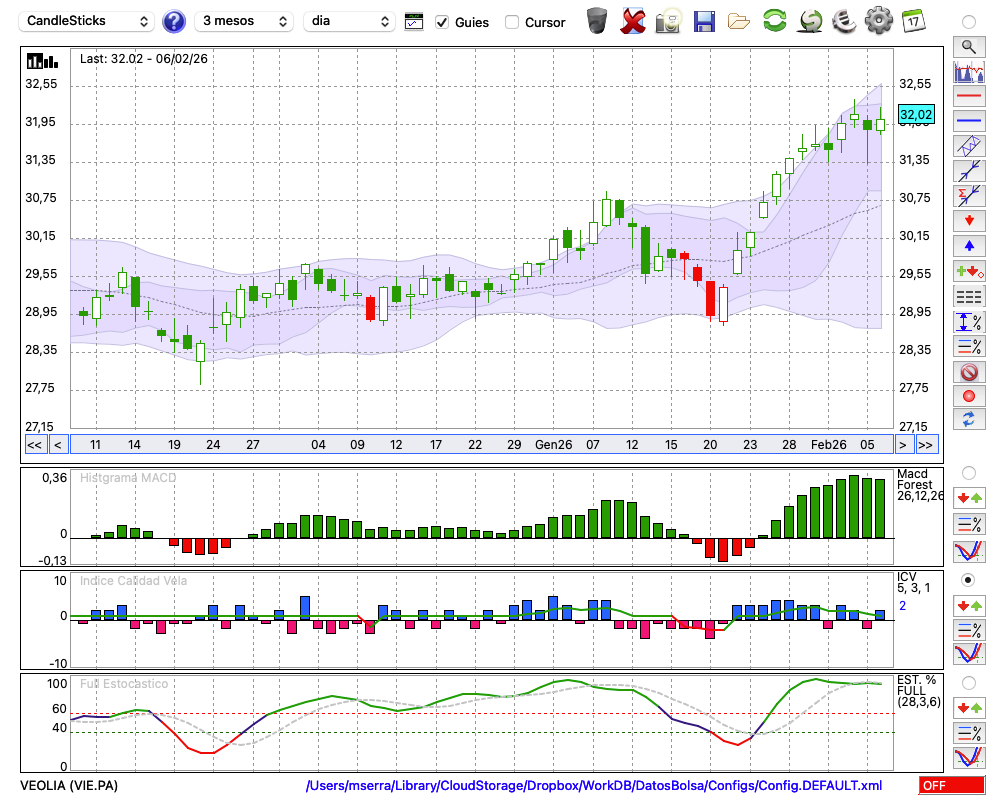This screenshot has width=1000, height=800.
Task: Select the ICV panel radio button
Action: (969, 580)
